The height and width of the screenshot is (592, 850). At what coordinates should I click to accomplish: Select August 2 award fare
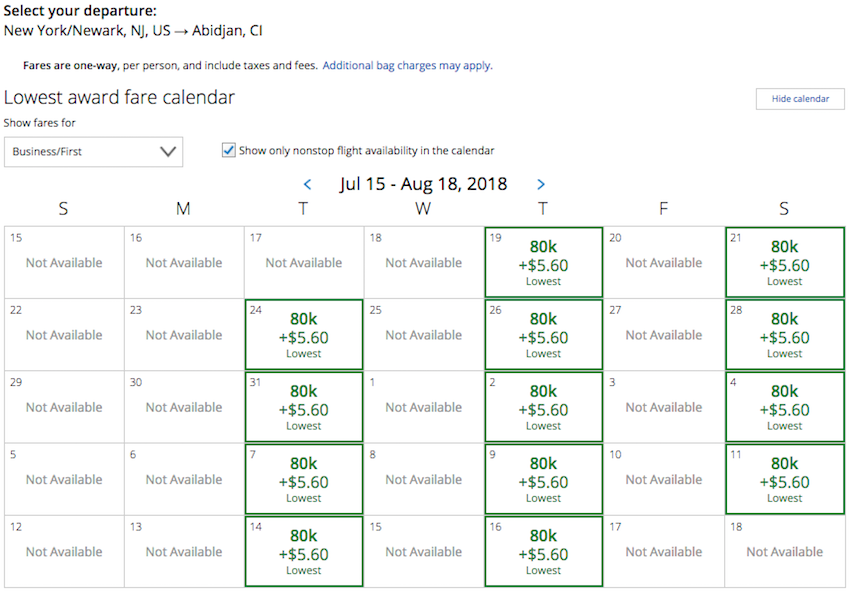coord(544,406)
